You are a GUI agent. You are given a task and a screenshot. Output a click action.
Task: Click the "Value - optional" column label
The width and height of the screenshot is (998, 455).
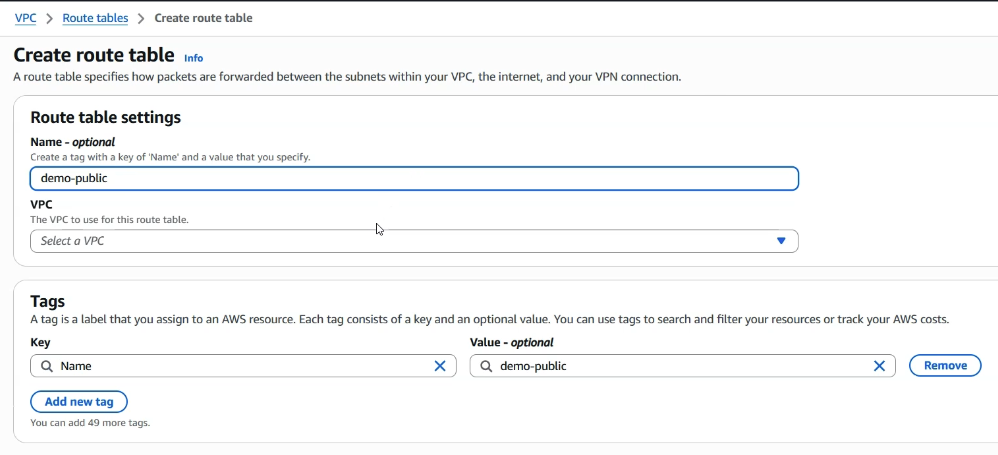click(x=511, y=343)
